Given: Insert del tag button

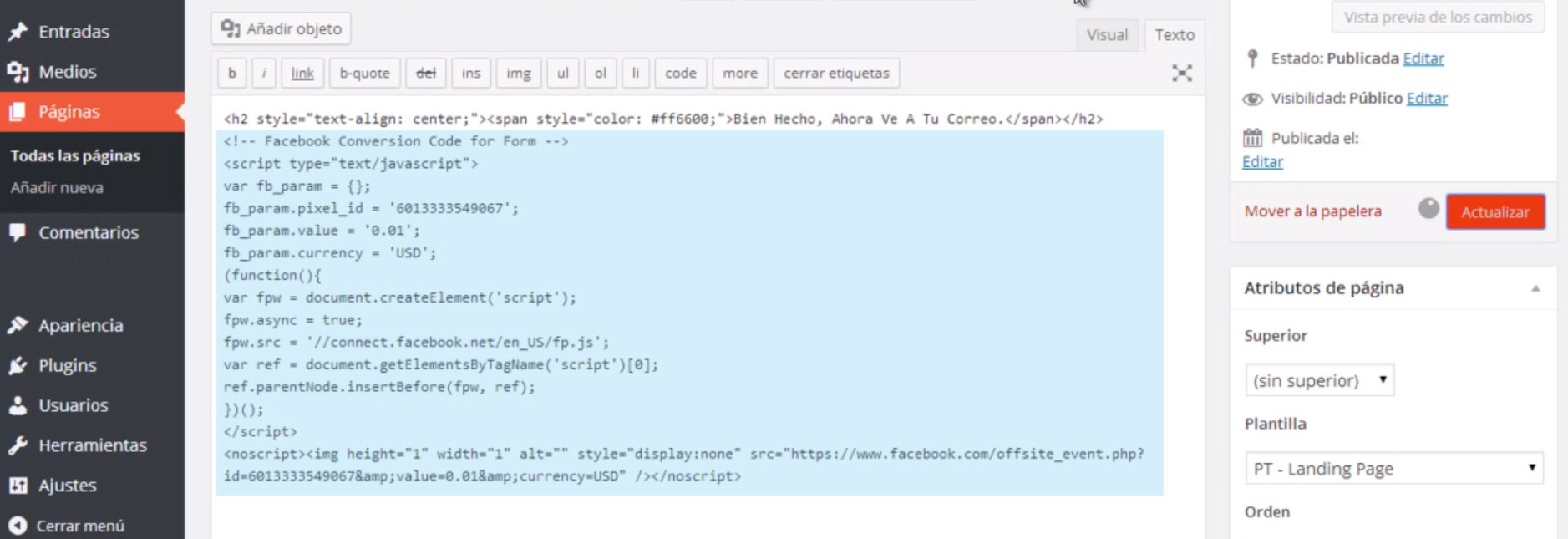Looking at the screenshot, I should 426,74.
